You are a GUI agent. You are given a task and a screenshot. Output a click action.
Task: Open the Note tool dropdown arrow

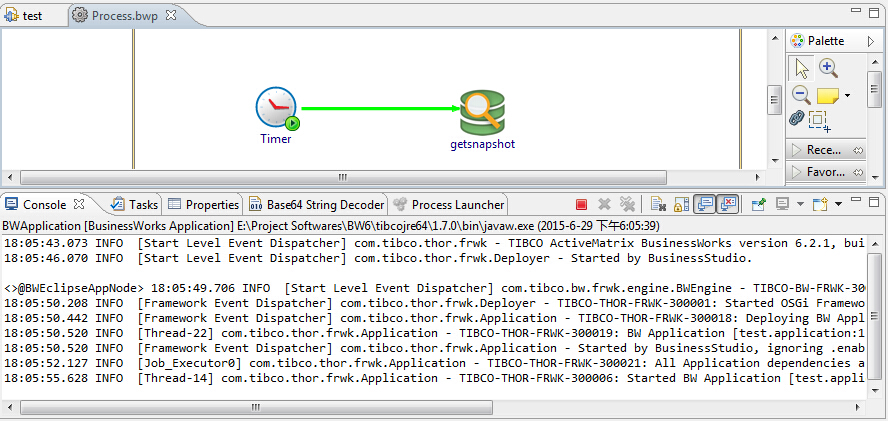pyautogui.click(x=847, y=96)
